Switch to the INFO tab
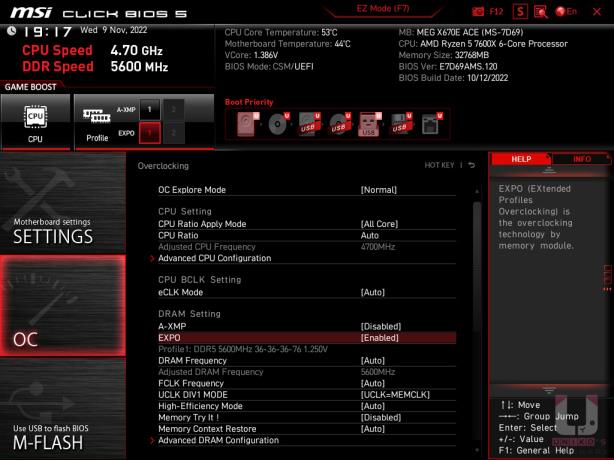The height and width of the screenshot is (460, 614). tap(581, 159)
